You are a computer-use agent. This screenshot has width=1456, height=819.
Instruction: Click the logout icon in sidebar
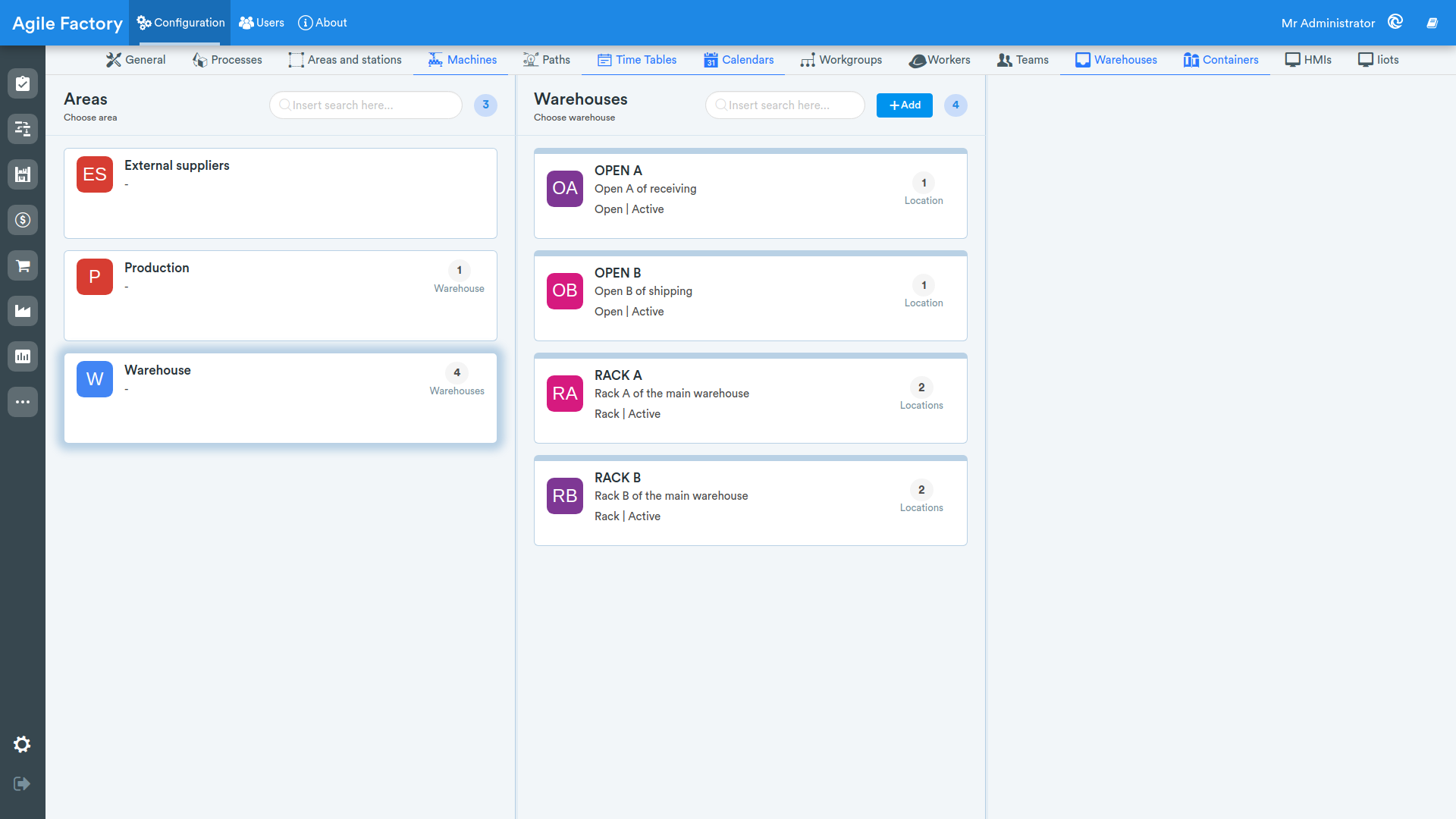pyautogui.click(x=22, y=783)
